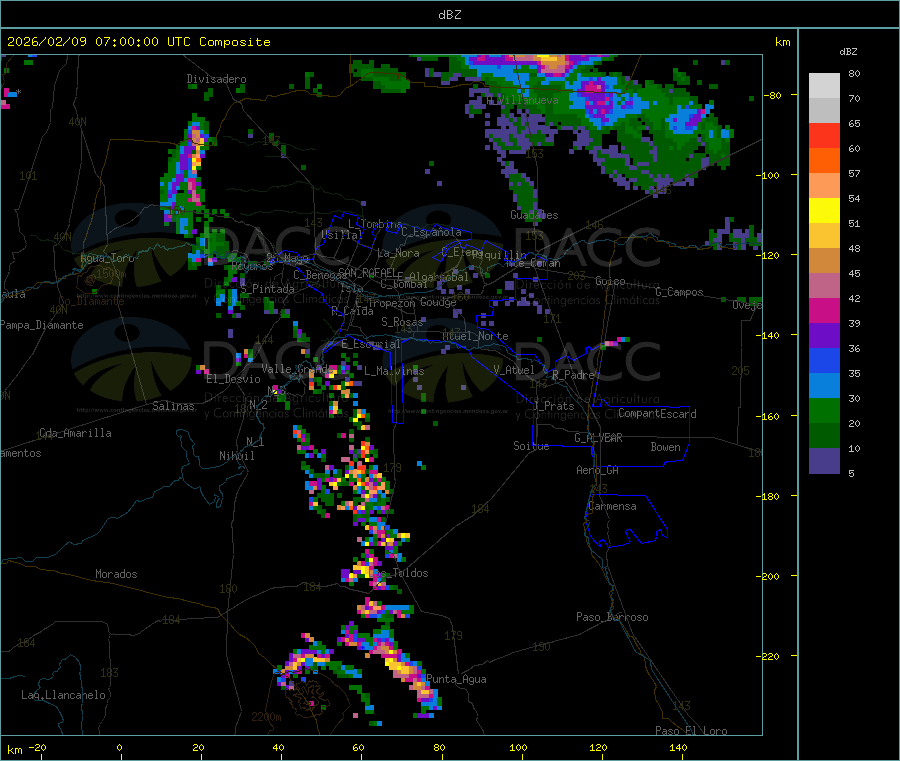Click the A_Villanueva place label
This screenshot has height=761, width=900.
click(522, 100)
